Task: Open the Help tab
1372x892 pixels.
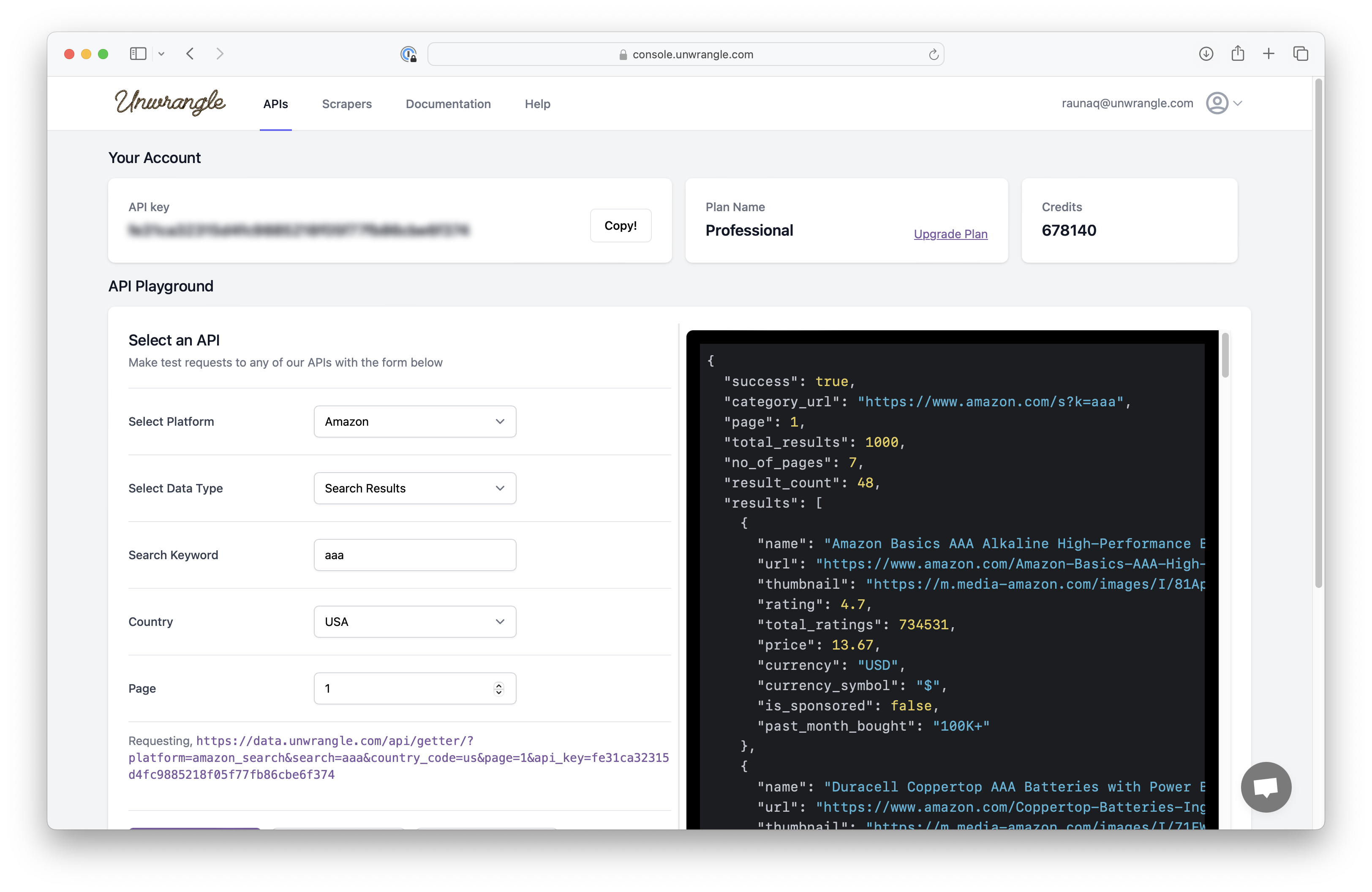Action: 537,104
